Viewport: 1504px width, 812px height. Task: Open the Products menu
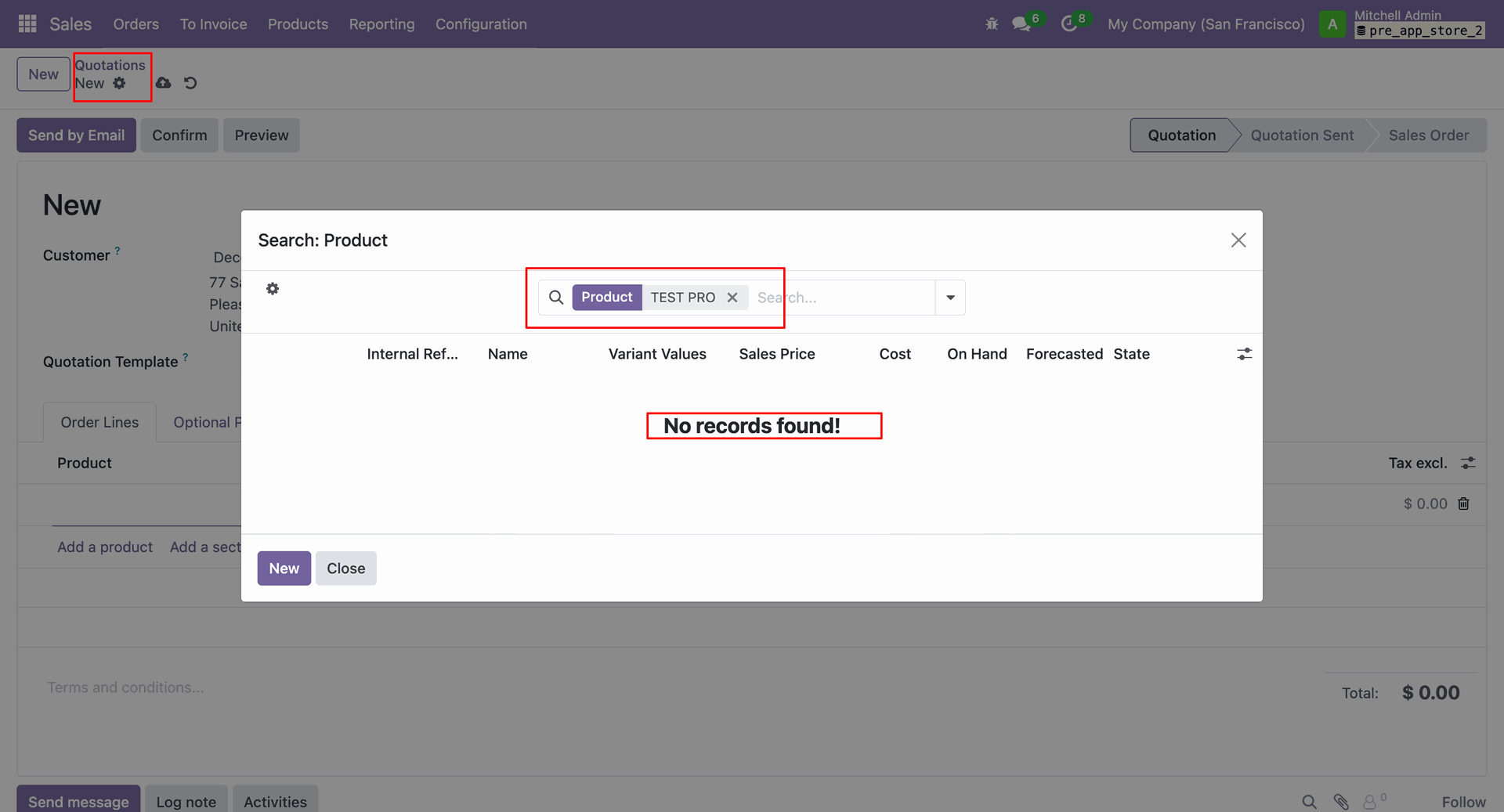coord(298,24)
